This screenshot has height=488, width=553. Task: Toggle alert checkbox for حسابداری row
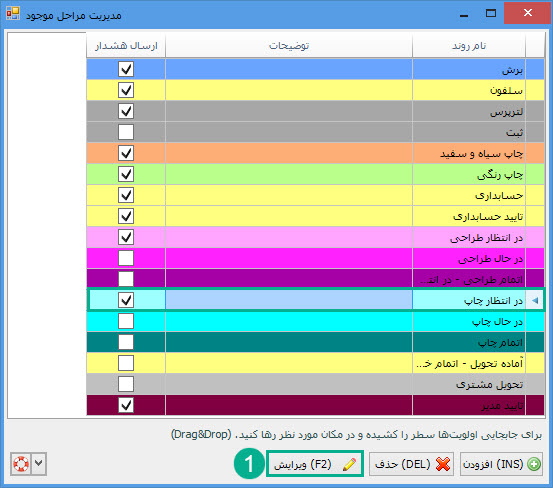pos(126,195)
